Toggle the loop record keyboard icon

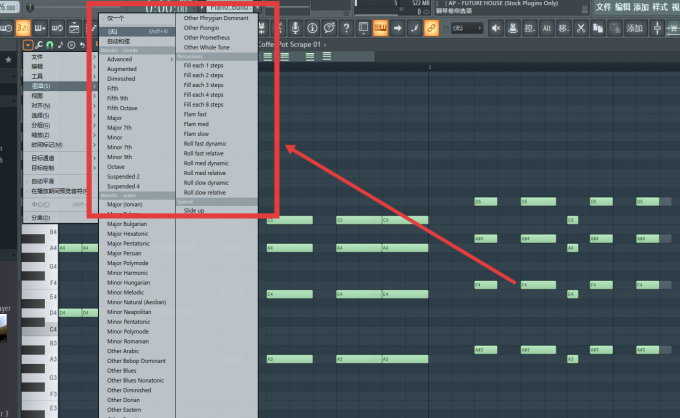(x=57, y=28)
